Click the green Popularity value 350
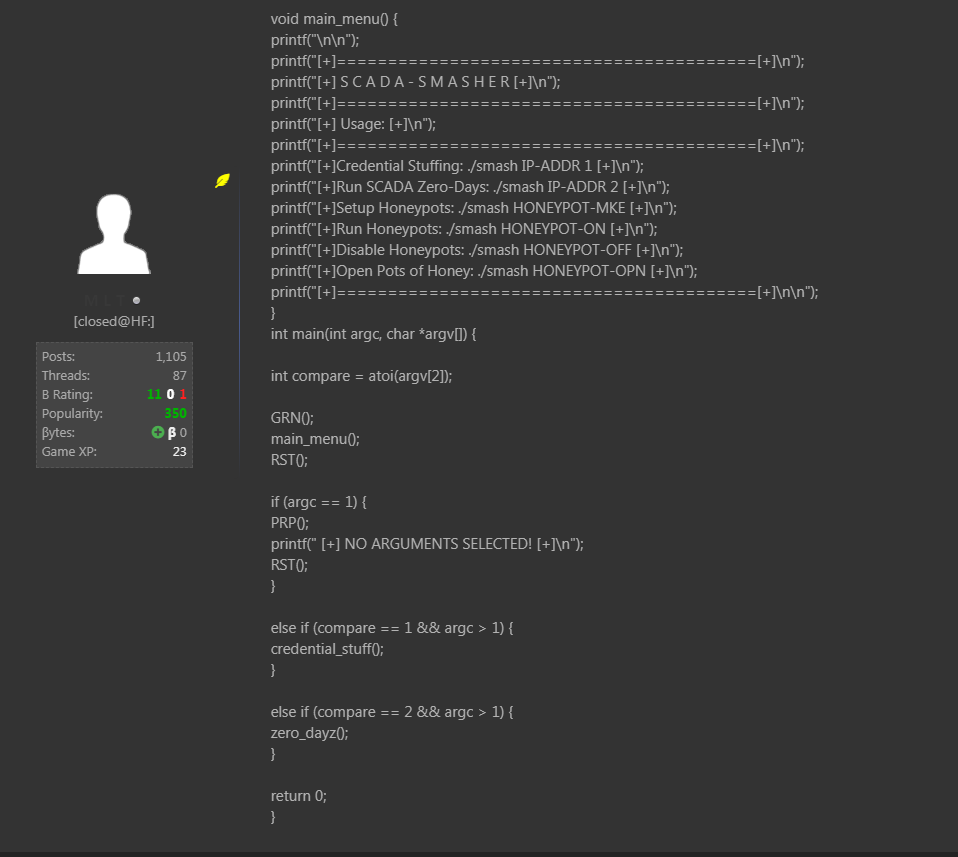The image size is (958, 857). coord(175,414)
